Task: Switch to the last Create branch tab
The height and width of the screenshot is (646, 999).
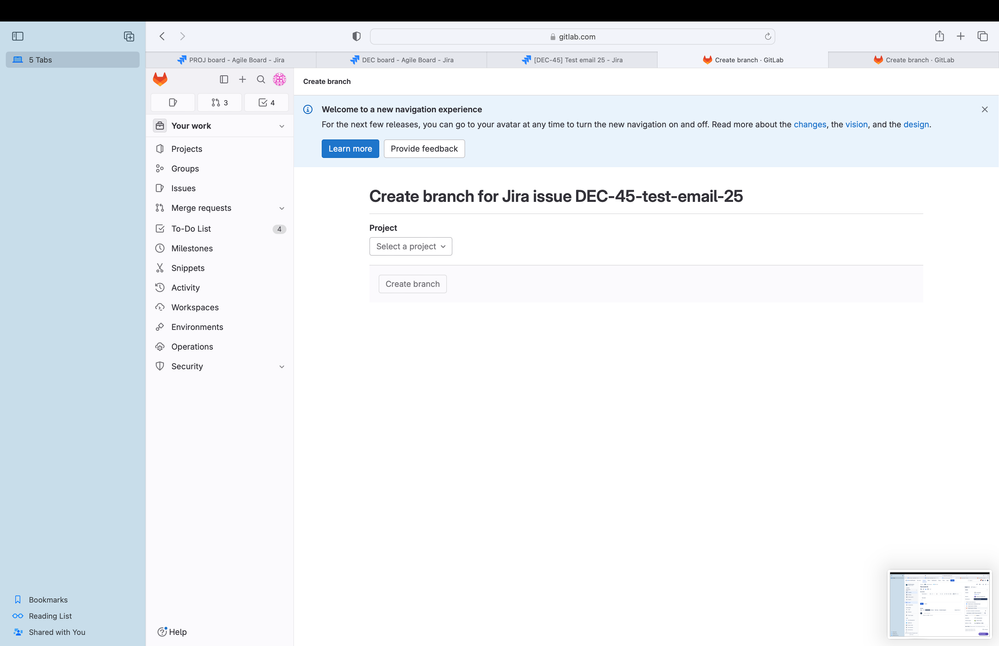Action: tap(914, 60)
